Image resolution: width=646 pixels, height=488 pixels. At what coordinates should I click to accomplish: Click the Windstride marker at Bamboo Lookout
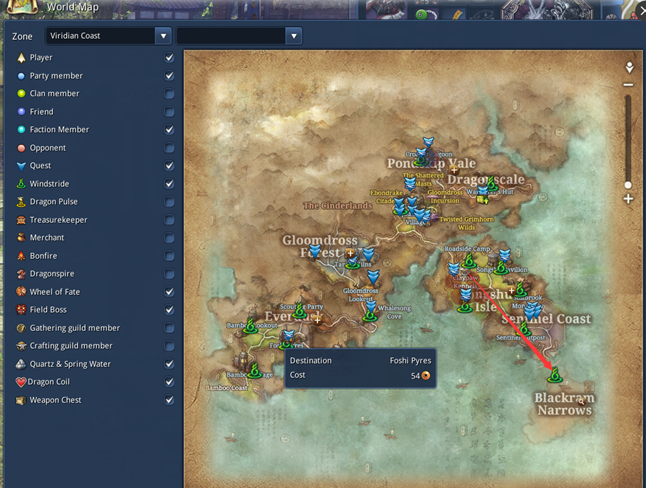point(250,326)
